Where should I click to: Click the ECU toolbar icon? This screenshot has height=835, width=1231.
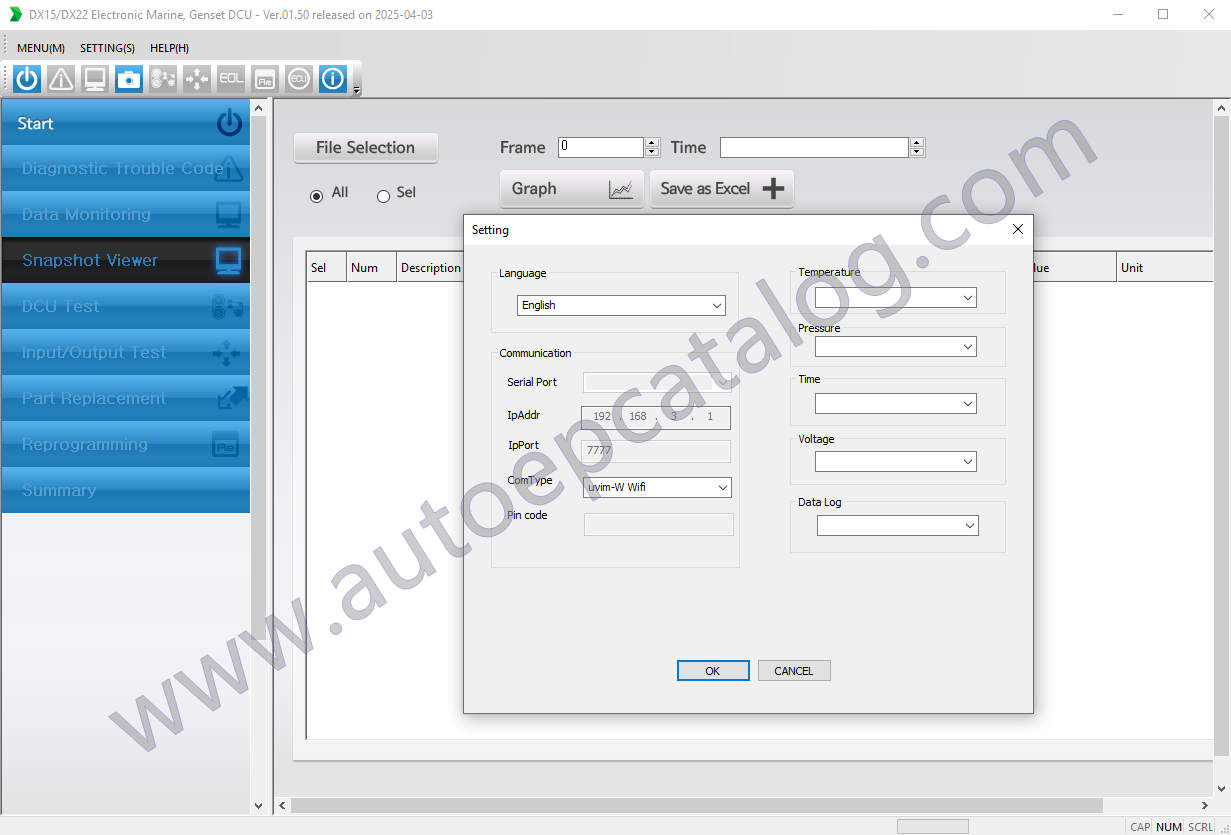[x=298, y=79]
